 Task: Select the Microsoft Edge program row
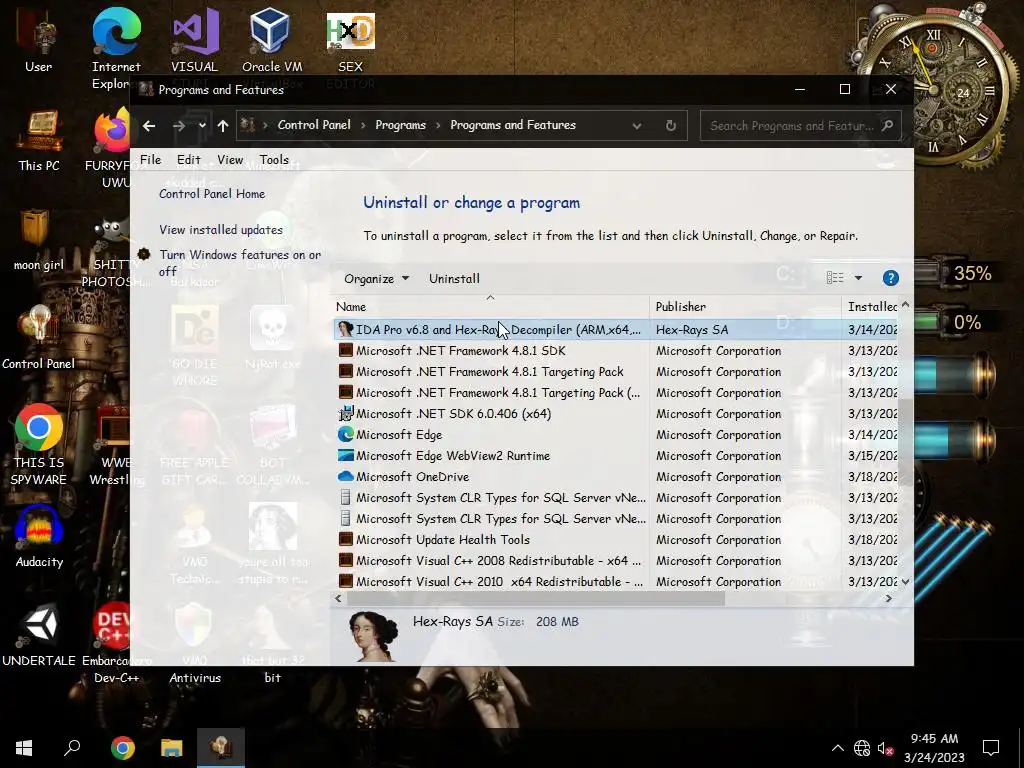point(616,434)
